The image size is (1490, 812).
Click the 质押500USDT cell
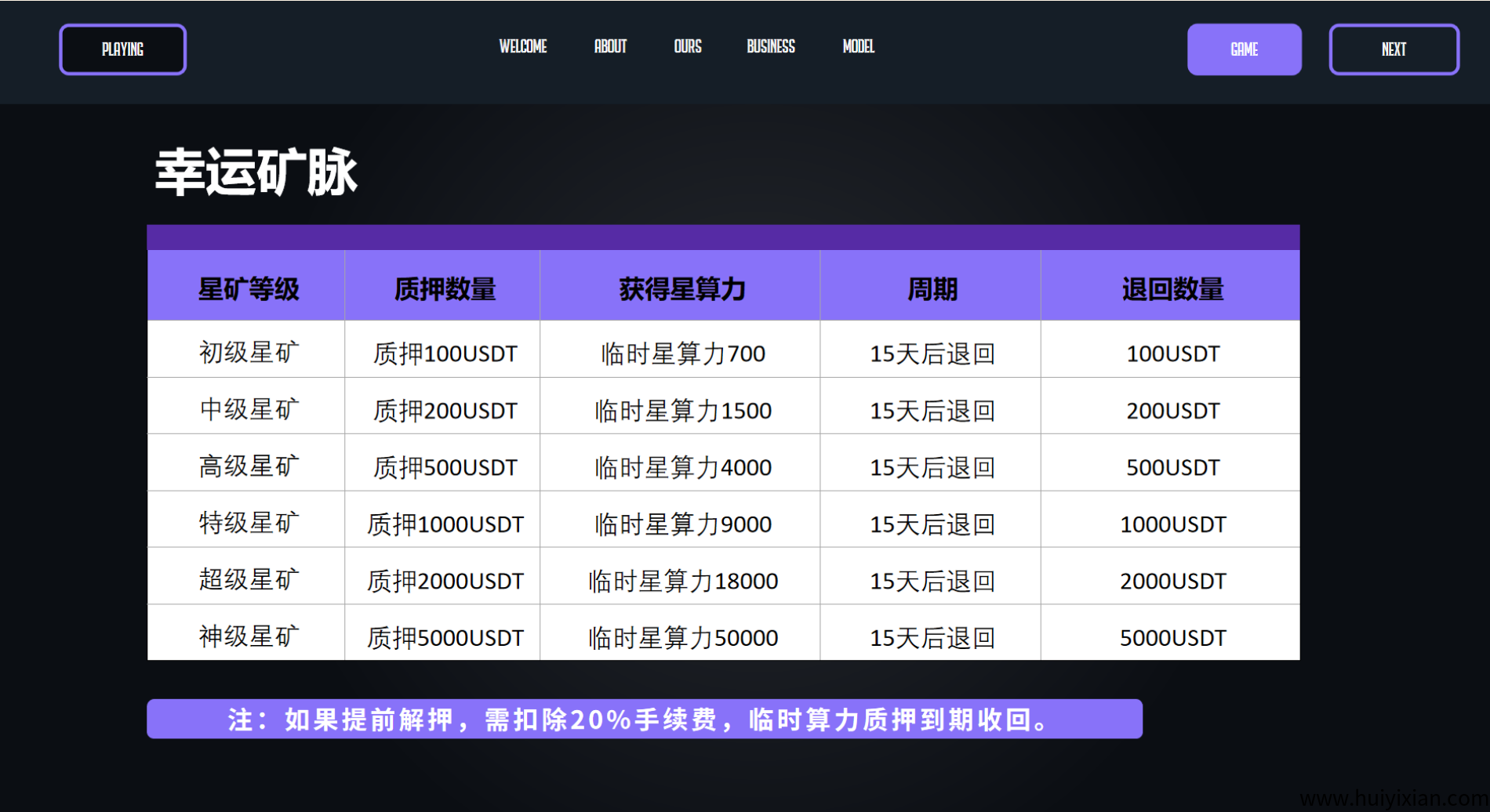[x=444, y=468]
